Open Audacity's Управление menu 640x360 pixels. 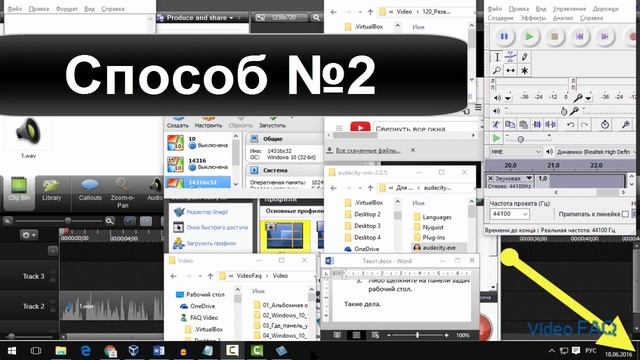(x=569, y=9)
